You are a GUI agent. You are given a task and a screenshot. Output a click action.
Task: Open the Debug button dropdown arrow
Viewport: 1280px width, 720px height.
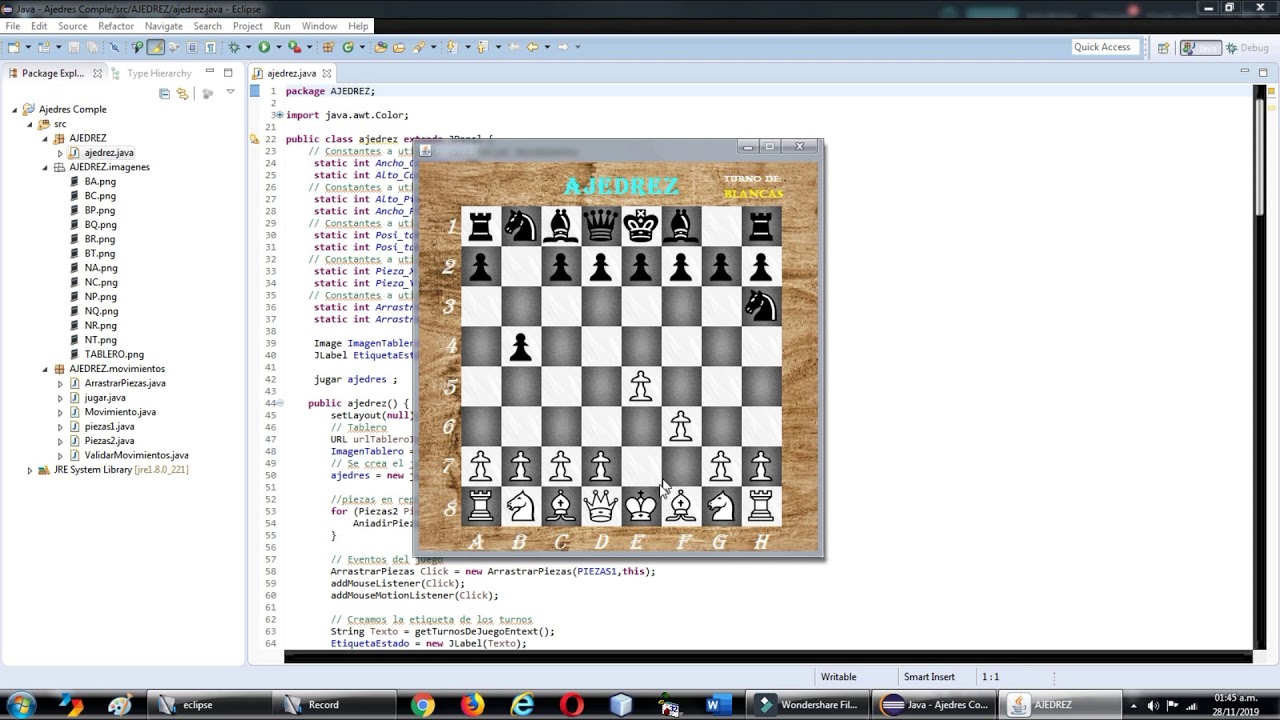point(248,47)
